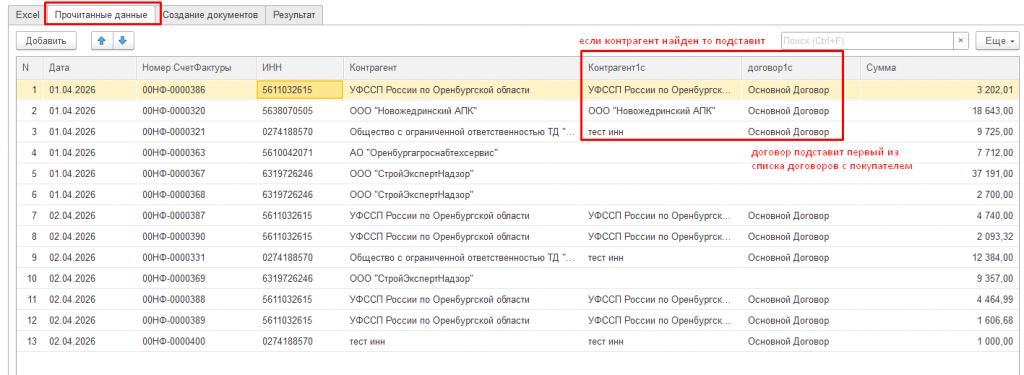The width and height of the screenshot is (1024, 375).
Task: Select invoice number 00НФ-0000388
Action: click(173, 299)
